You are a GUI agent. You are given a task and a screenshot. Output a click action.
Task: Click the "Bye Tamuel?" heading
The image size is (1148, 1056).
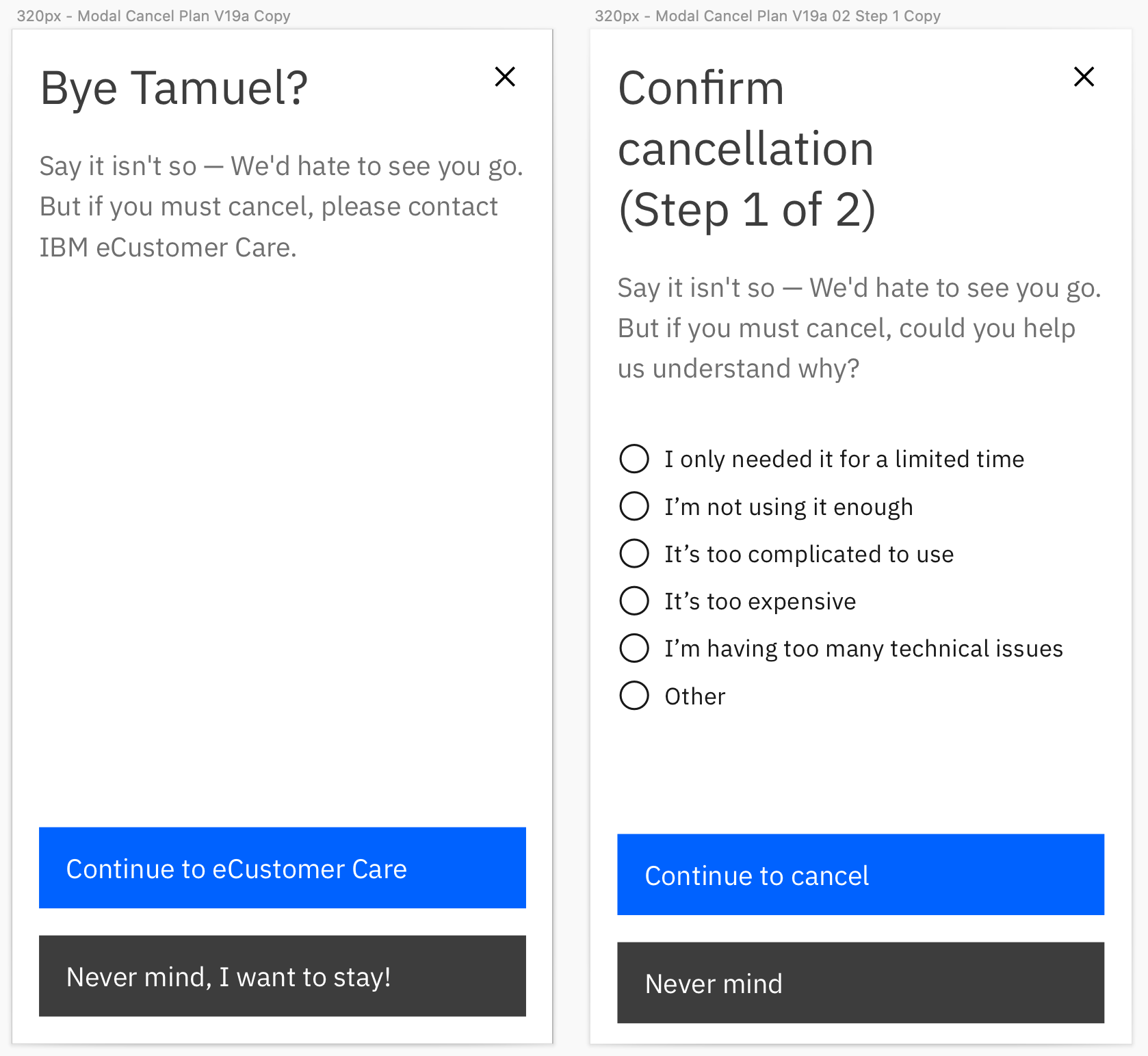(x=174, y=88)
